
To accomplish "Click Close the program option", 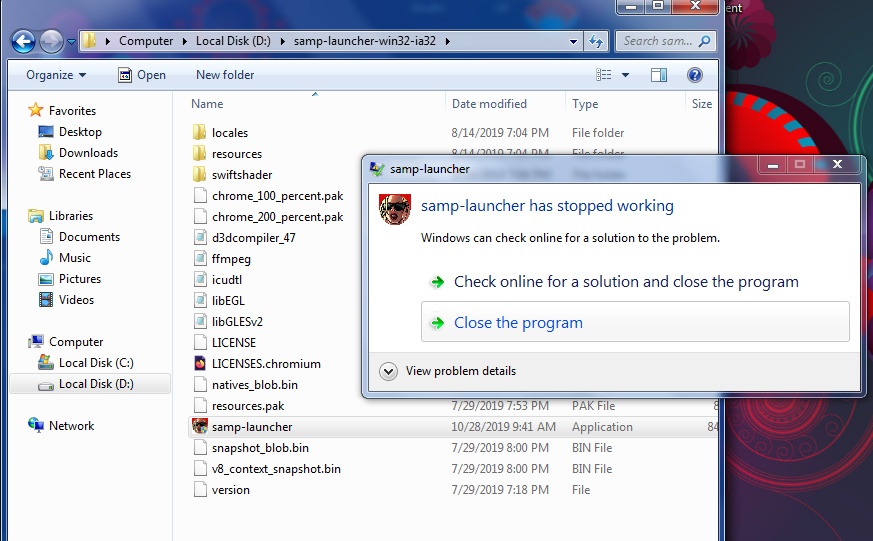I will (635, 322).
